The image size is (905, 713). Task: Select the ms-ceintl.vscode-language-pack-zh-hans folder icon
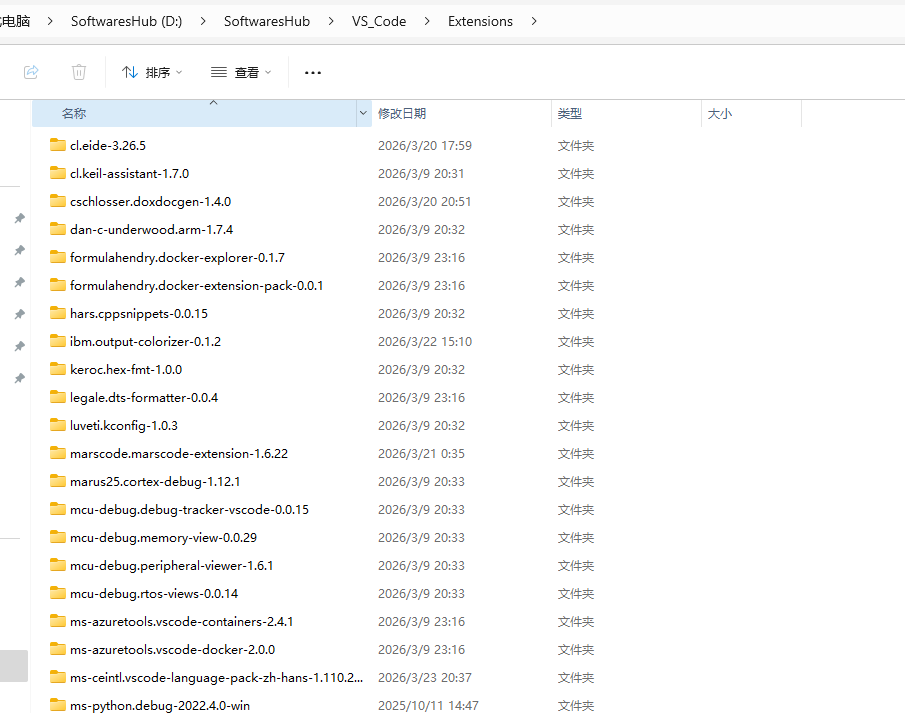pos(58,677)
